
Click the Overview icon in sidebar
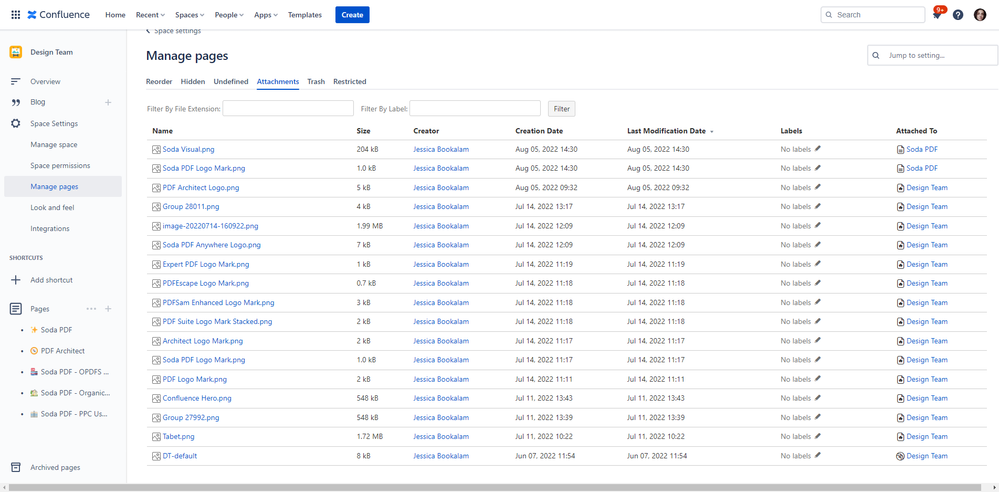pyautogui.click(x=16, y=82)
